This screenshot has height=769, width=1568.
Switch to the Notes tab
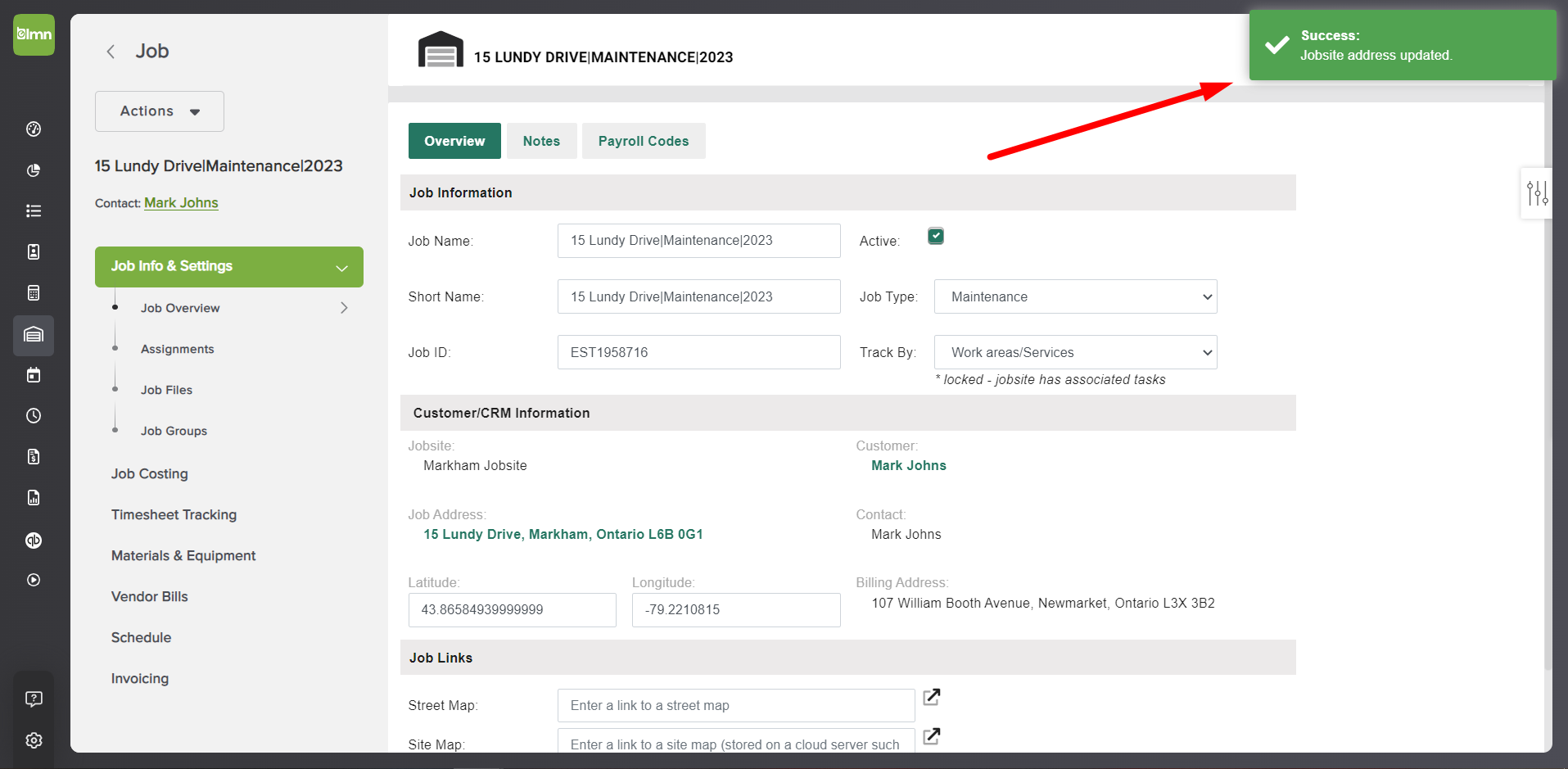541,141
